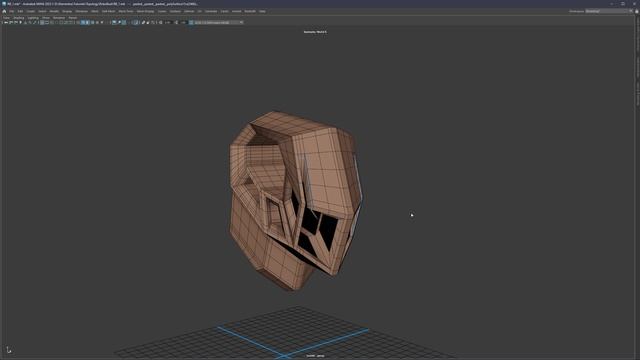Open the Mesh menu
Screen dimensions: 640x360
point(95,11)
